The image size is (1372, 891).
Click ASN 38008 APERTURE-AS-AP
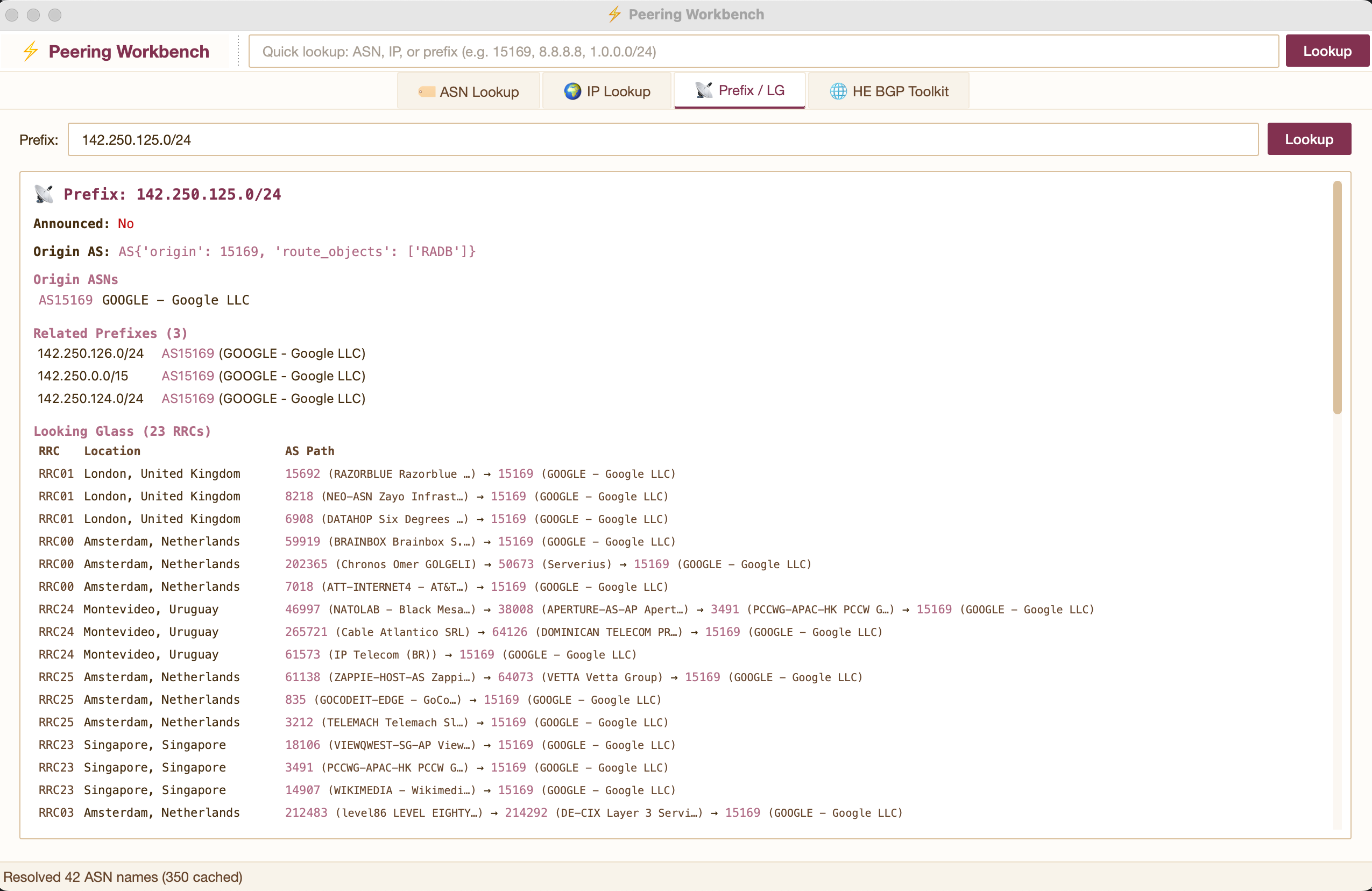(x=515, y=609)
